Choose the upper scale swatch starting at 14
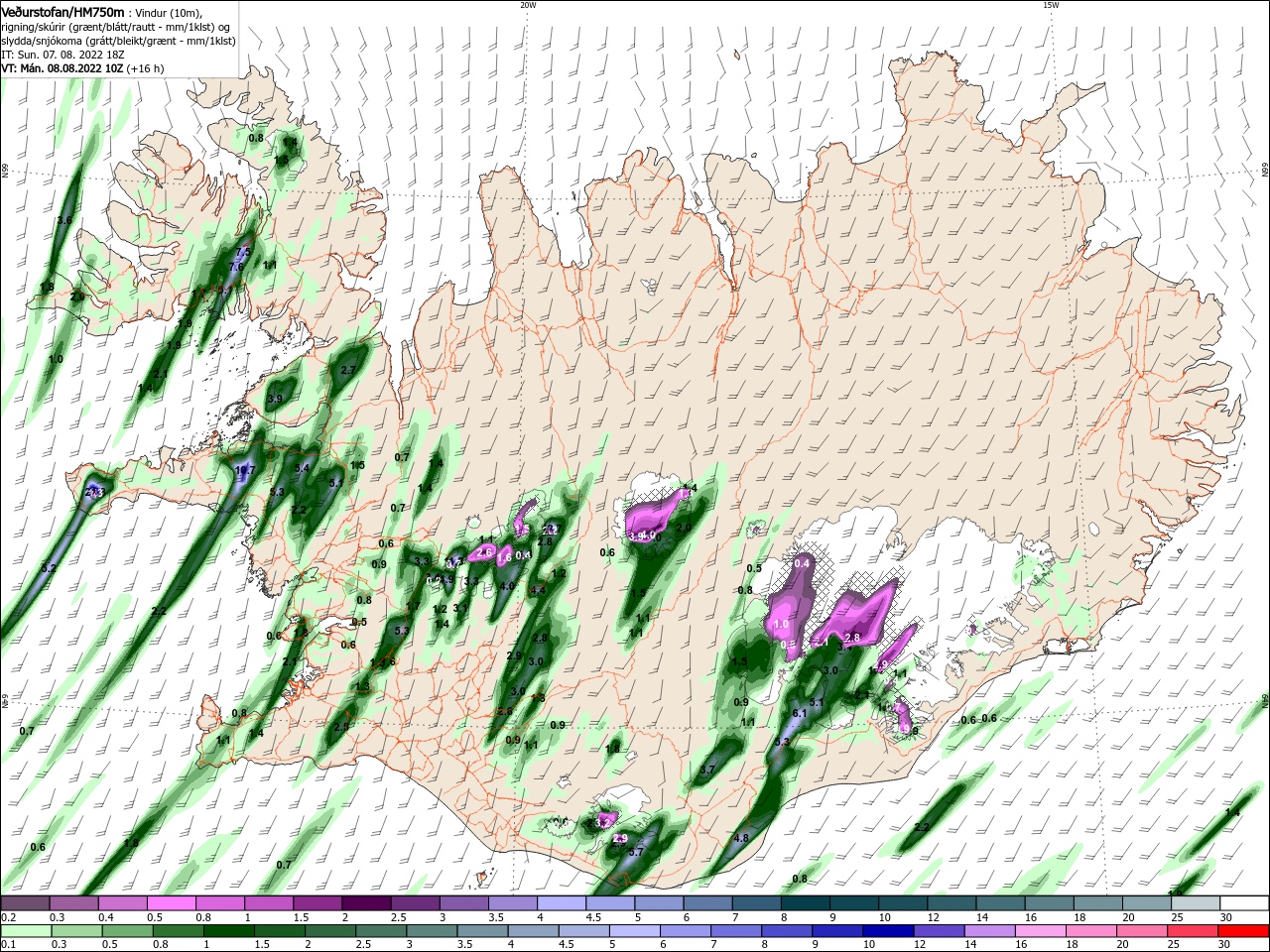Image resolution: width=1270 pixels, height=952 pixels. pos(1000,903)
